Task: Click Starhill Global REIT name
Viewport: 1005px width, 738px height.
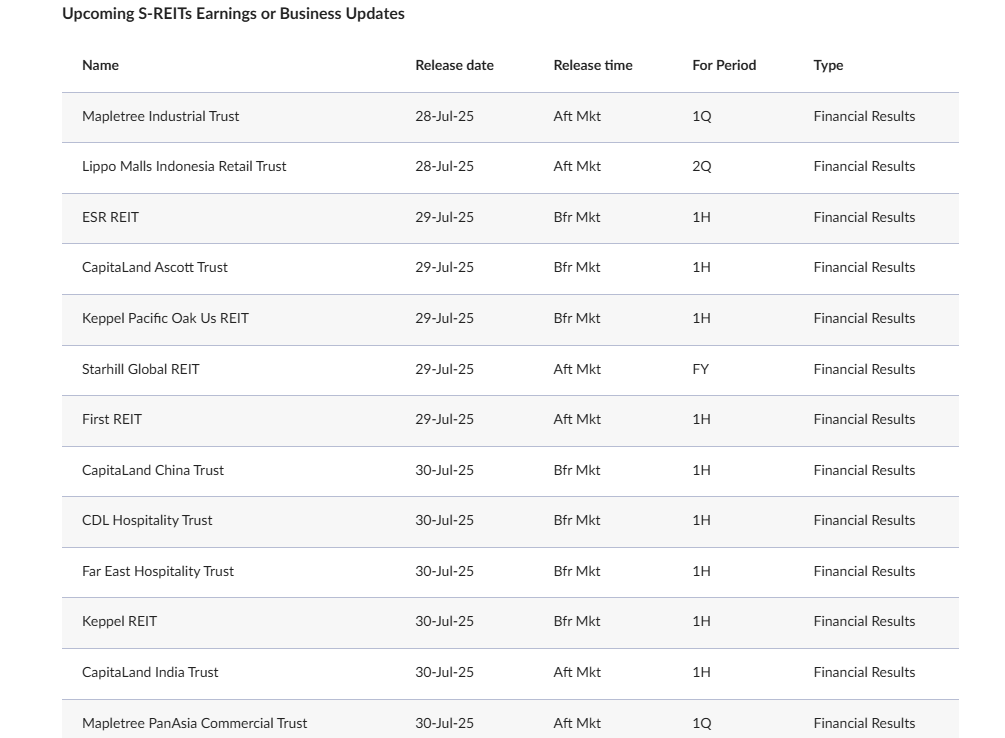Action: [141, 369]
